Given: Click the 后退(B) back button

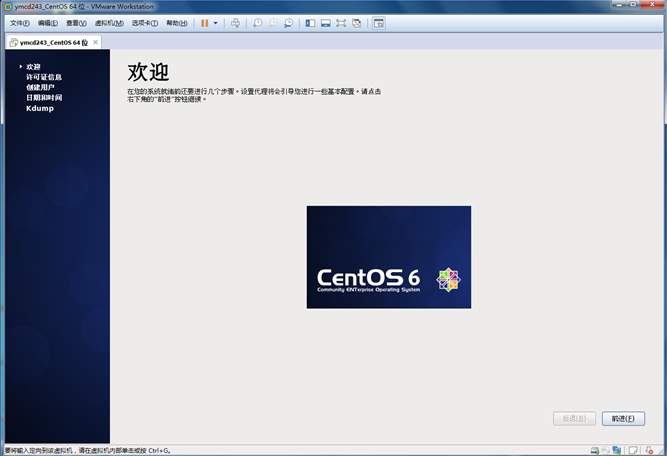Looking at the screenshot, I should (574, 419).
